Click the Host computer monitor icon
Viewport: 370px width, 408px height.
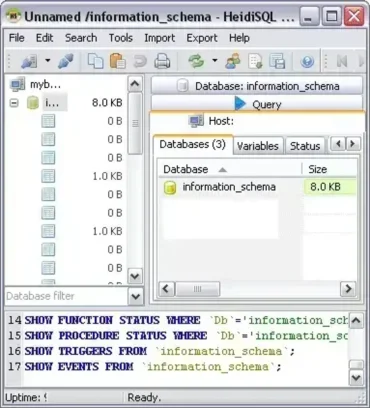(x=196, y=121)
